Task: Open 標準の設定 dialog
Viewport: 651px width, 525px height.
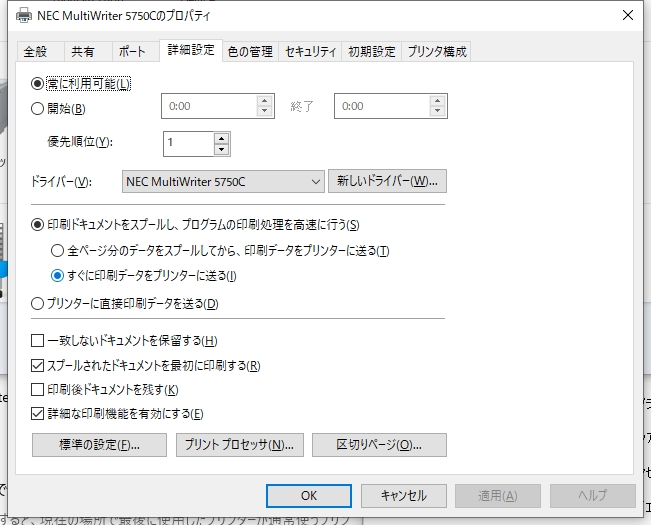Action: pos(99,445)
